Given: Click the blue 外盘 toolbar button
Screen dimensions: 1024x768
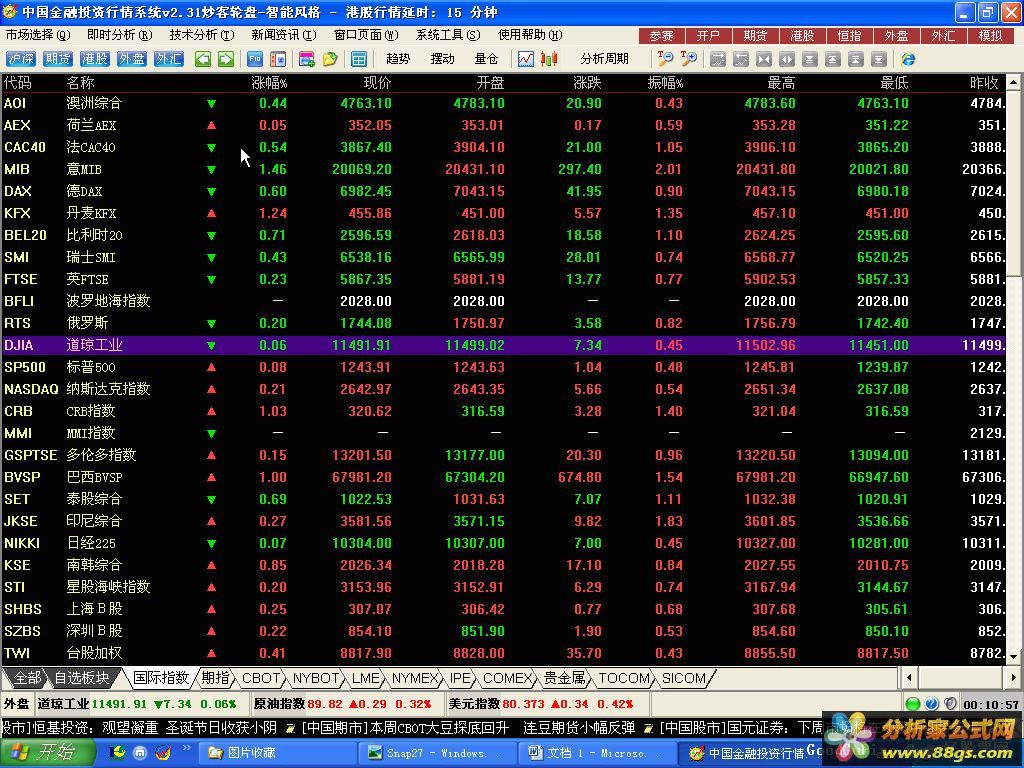Looking at the screenshot, I should pyautogui.click(x=131, y=59).
